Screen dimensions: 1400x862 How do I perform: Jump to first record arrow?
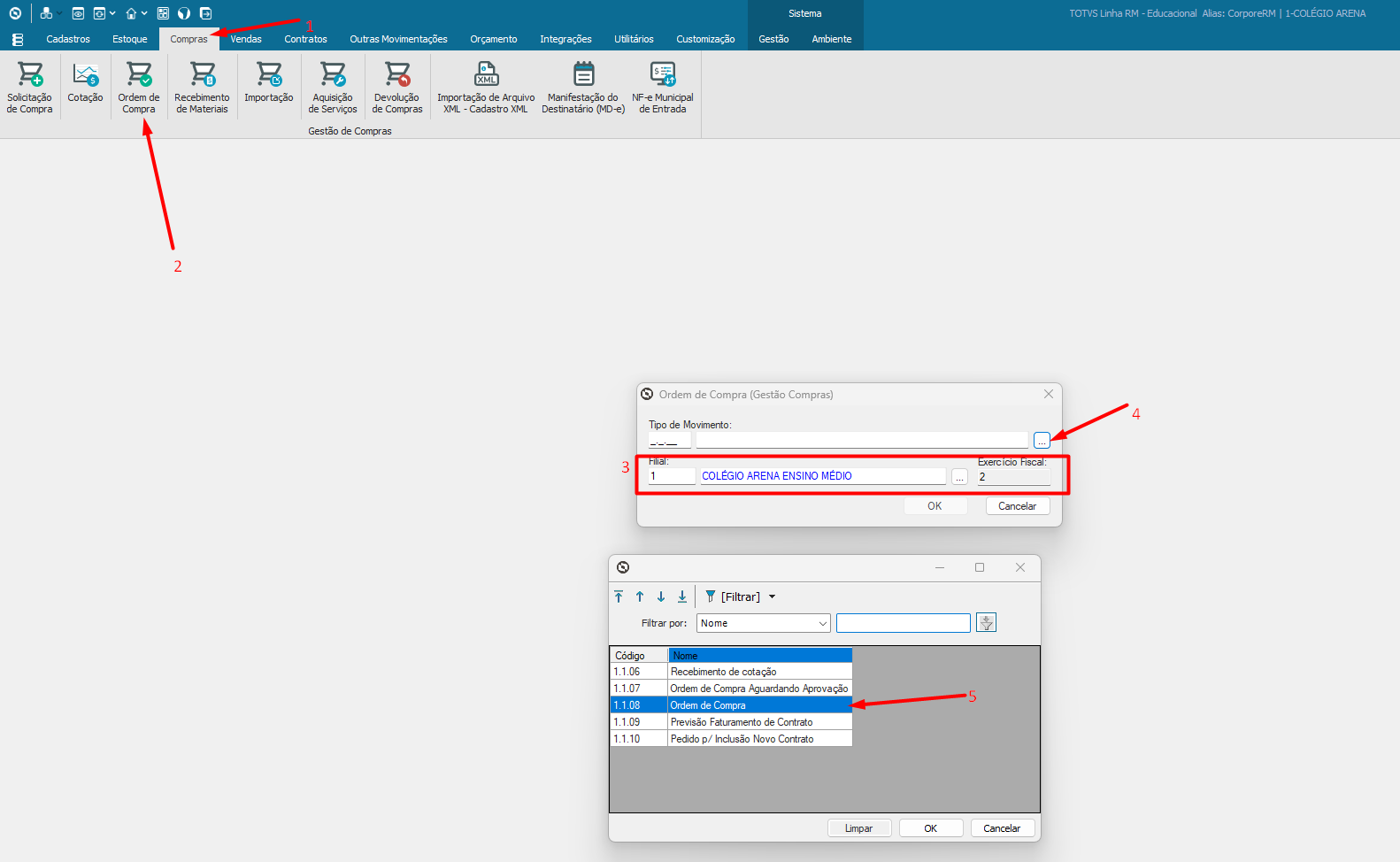click(x=619, y=597)
